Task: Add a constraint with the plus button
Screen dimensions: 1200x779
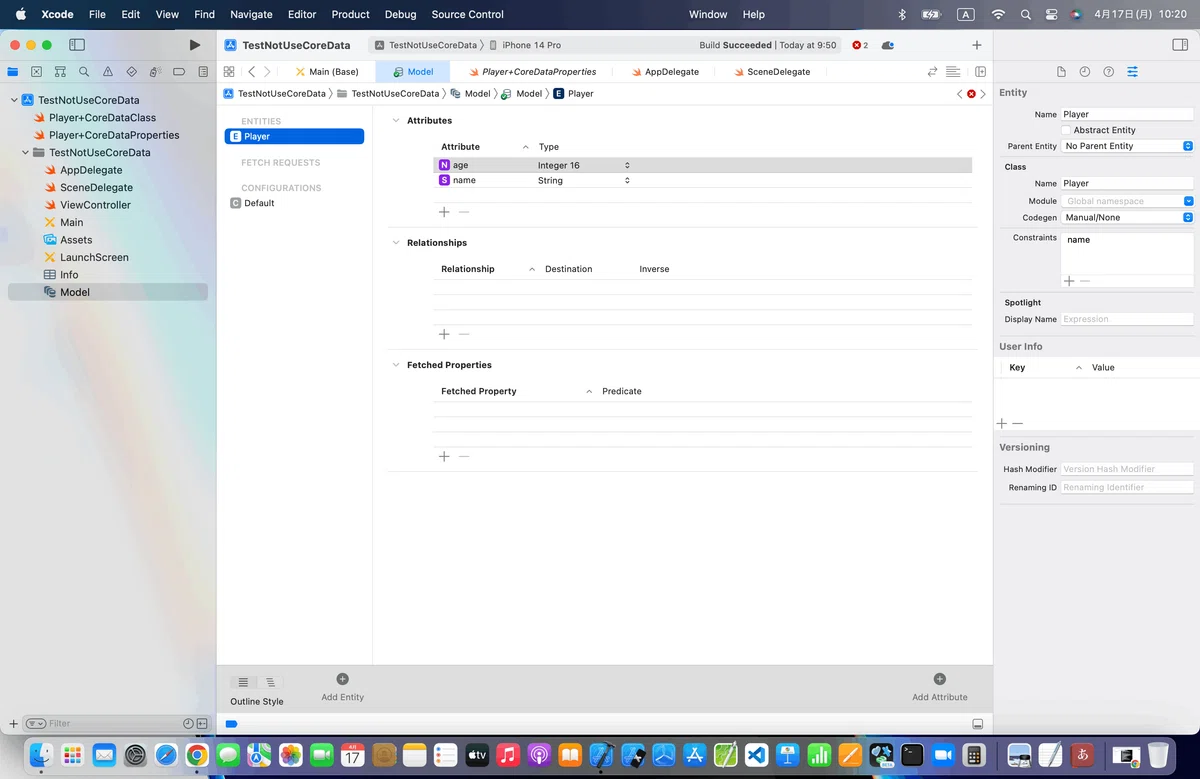Action: coord(1069,281)
